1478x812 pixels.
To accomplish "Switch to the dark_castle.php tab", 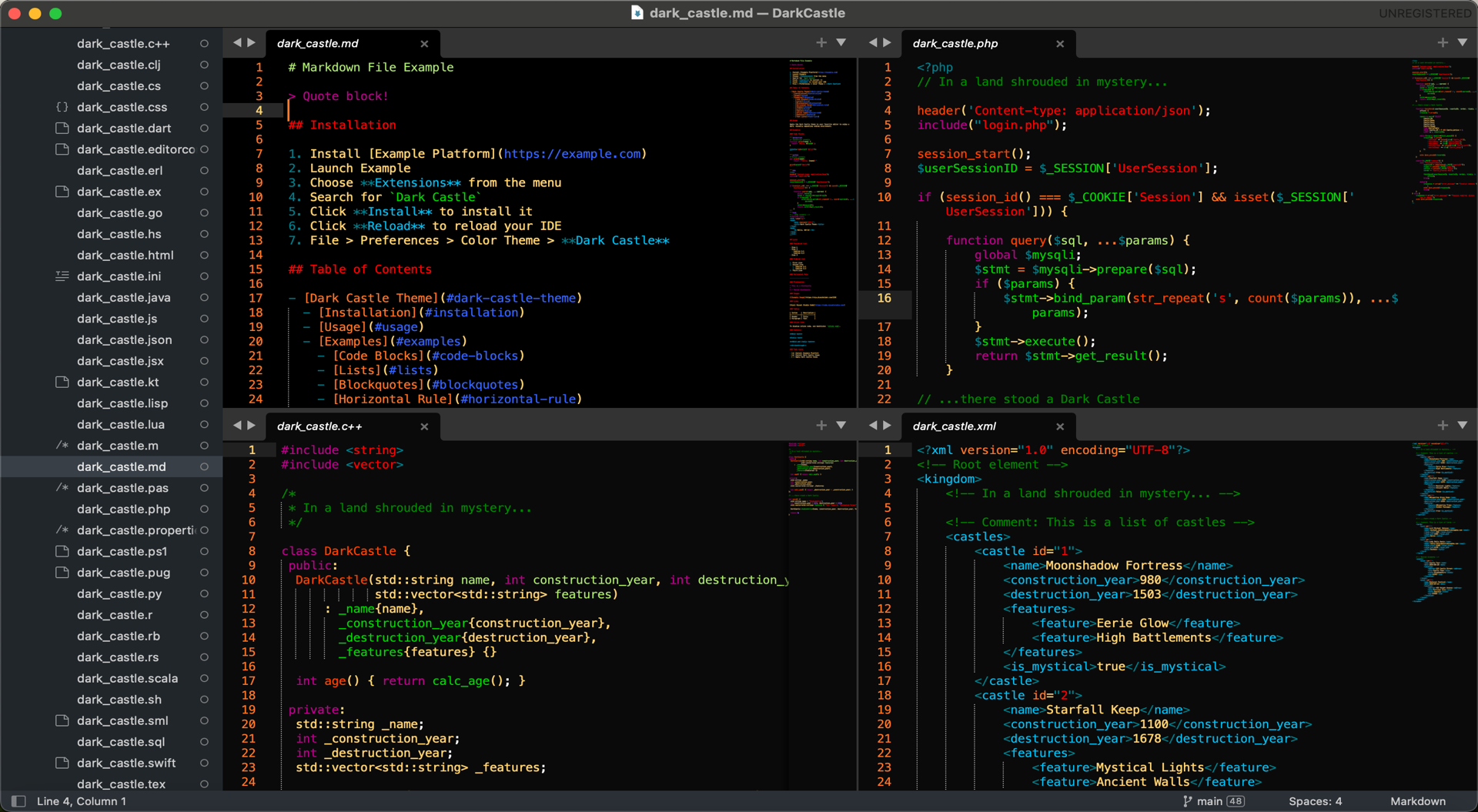I will pos(955,44).
